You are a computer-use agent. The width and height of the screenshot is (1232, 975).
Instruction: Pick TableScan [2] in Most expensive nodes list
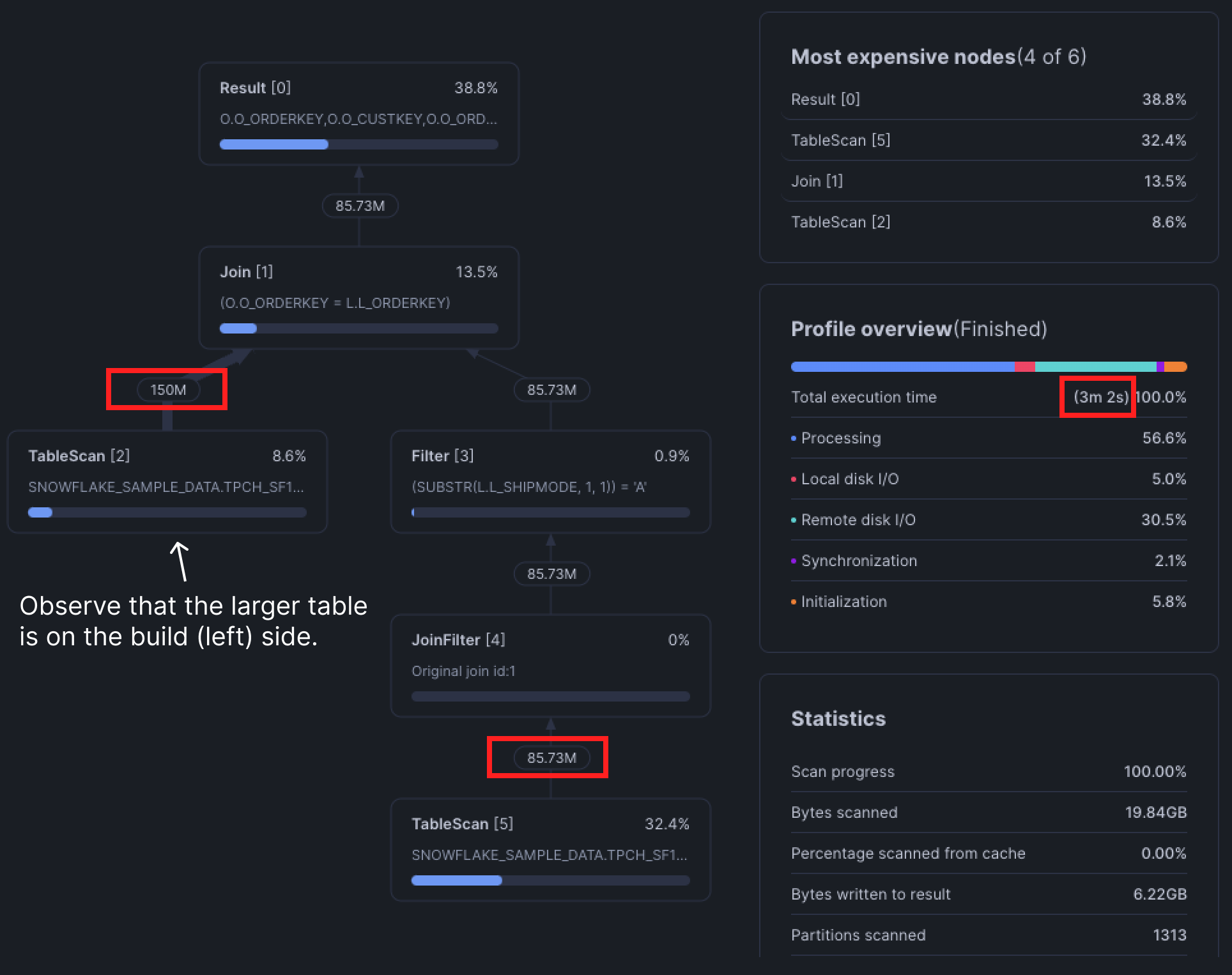(988, 222)
